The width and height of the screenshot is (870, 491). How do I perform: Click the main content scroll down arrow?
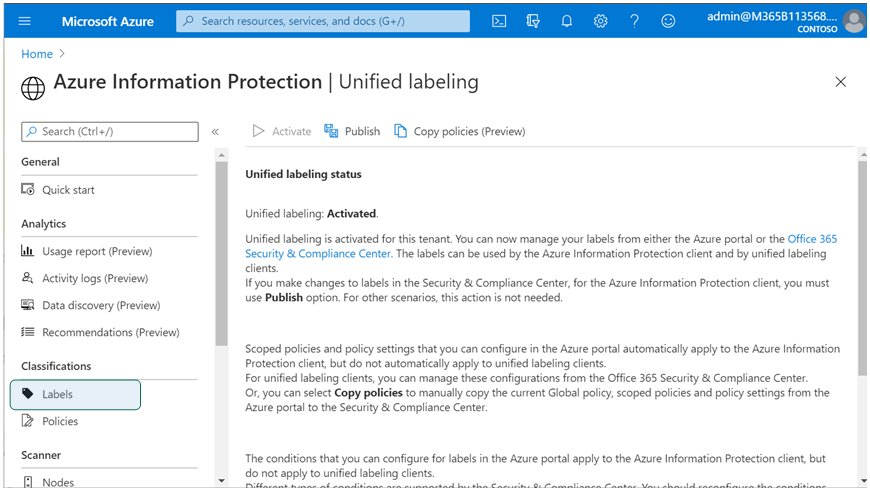point(862,481)
